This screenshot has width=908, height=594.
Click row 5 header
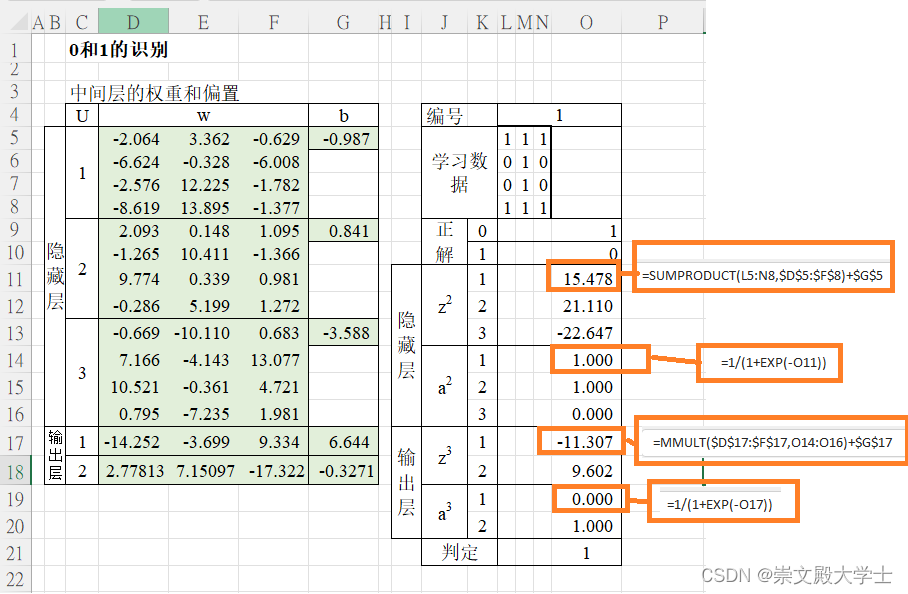tap(15, 138)
